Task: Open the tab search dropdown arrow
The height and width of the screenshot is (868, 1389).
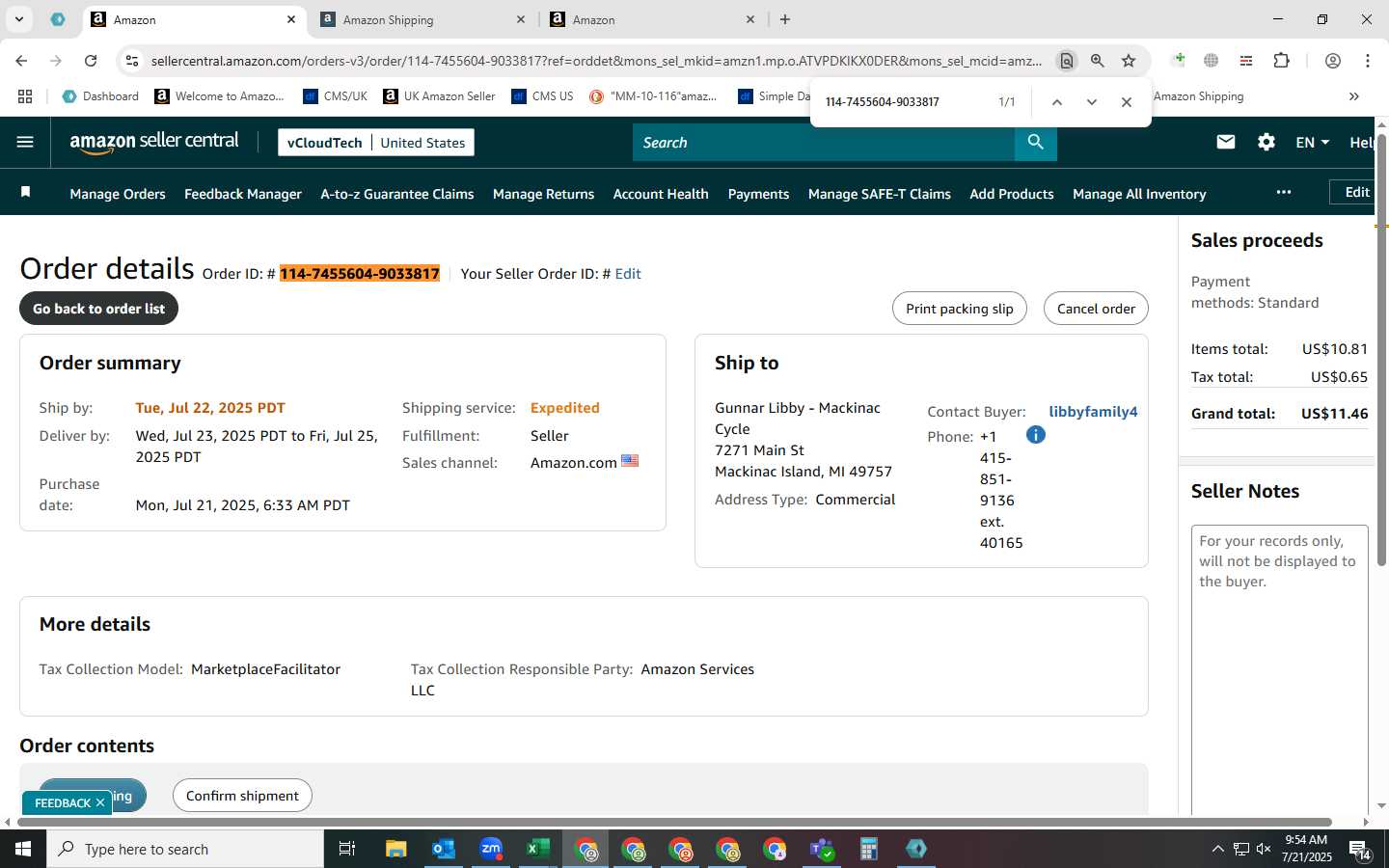Action: [18, 19]
